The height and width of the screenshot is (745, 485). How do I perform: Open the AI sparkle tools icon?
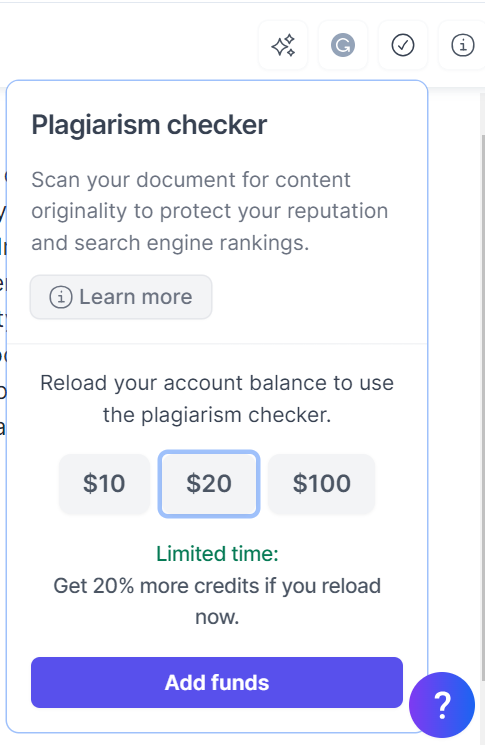(283, 46)
